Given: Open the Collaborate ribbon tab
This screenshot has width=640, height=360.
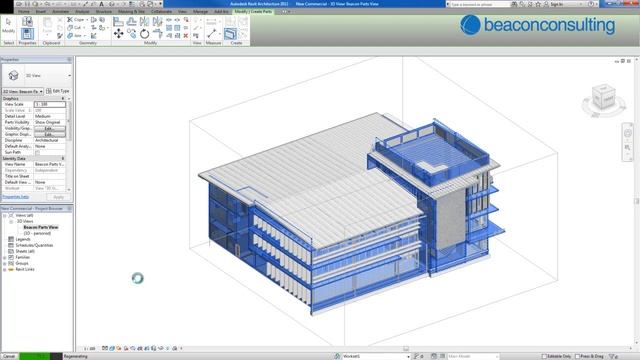Looking at the screenshot, I should (x=162, y=11).
